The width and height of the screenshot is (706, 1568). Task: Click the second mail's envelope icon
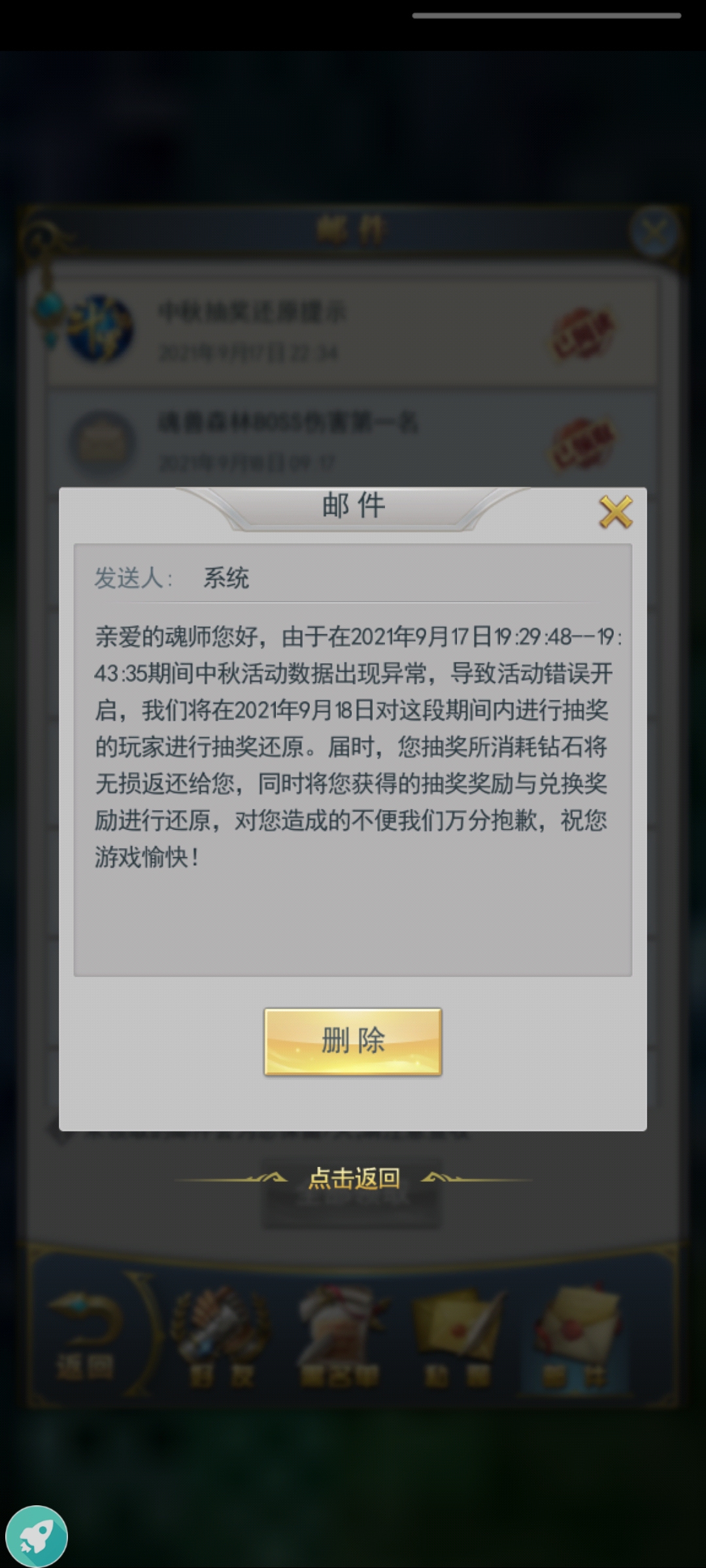(x=103, y=443)
